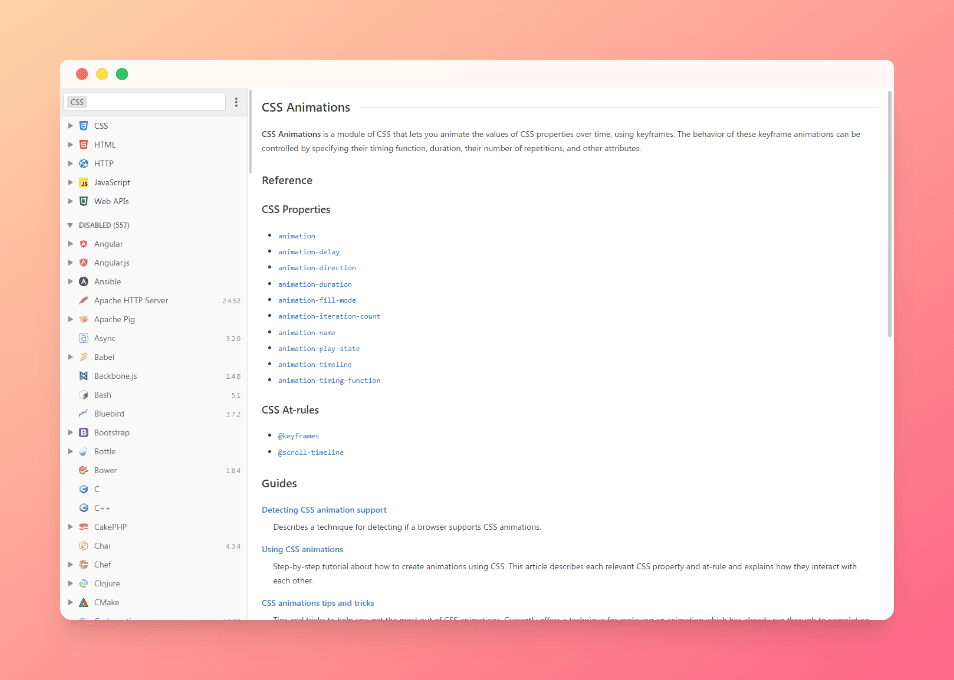The width and height of the screenshot is (954, 680).
Task: Expand the CakePHP versions list
Action: coord(70,527)
